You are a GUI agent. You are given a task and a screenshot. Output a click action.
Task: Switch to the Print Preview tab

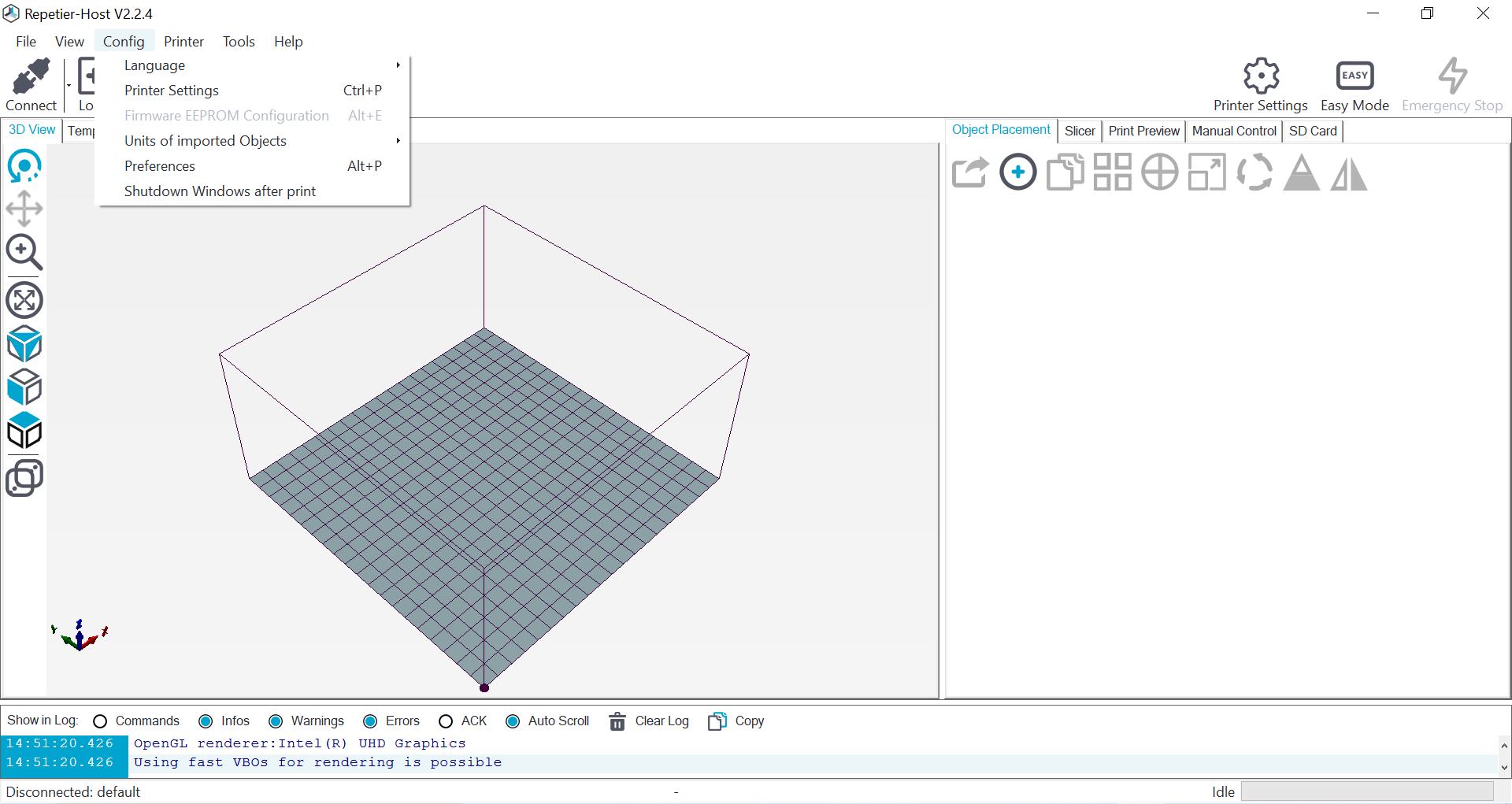pos(1143,131)
